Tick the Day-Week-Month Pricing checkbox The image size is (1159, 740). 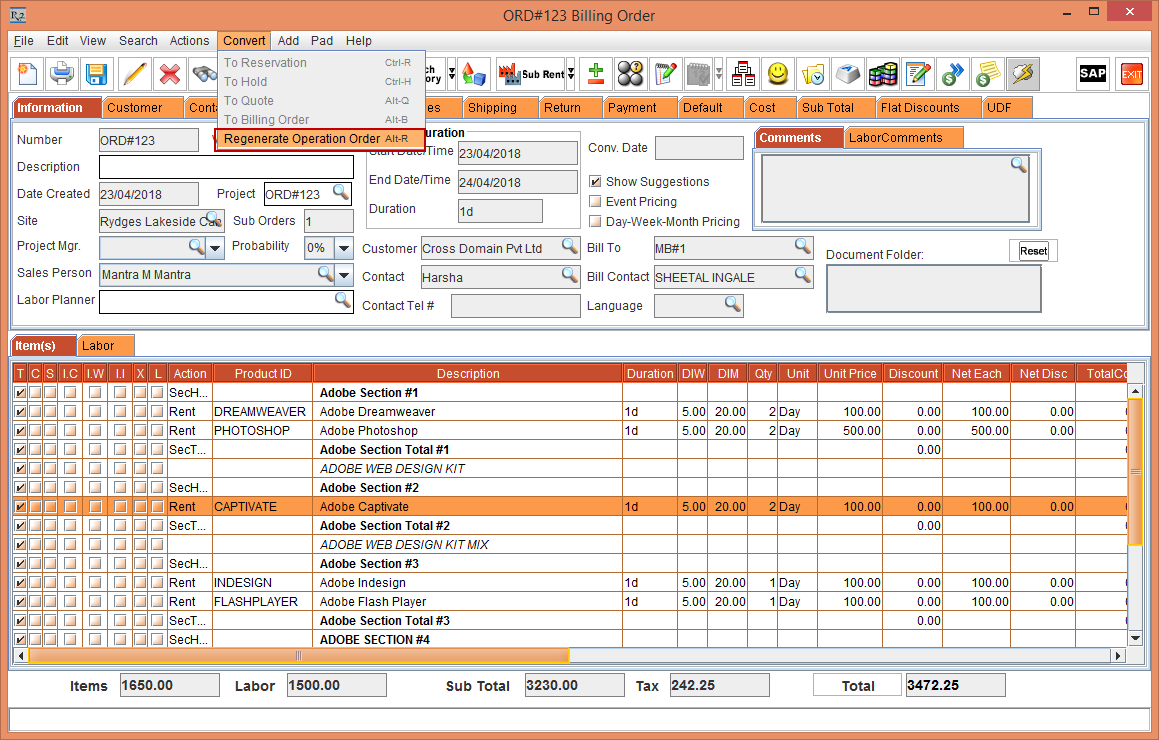click(x=595, y=222)
